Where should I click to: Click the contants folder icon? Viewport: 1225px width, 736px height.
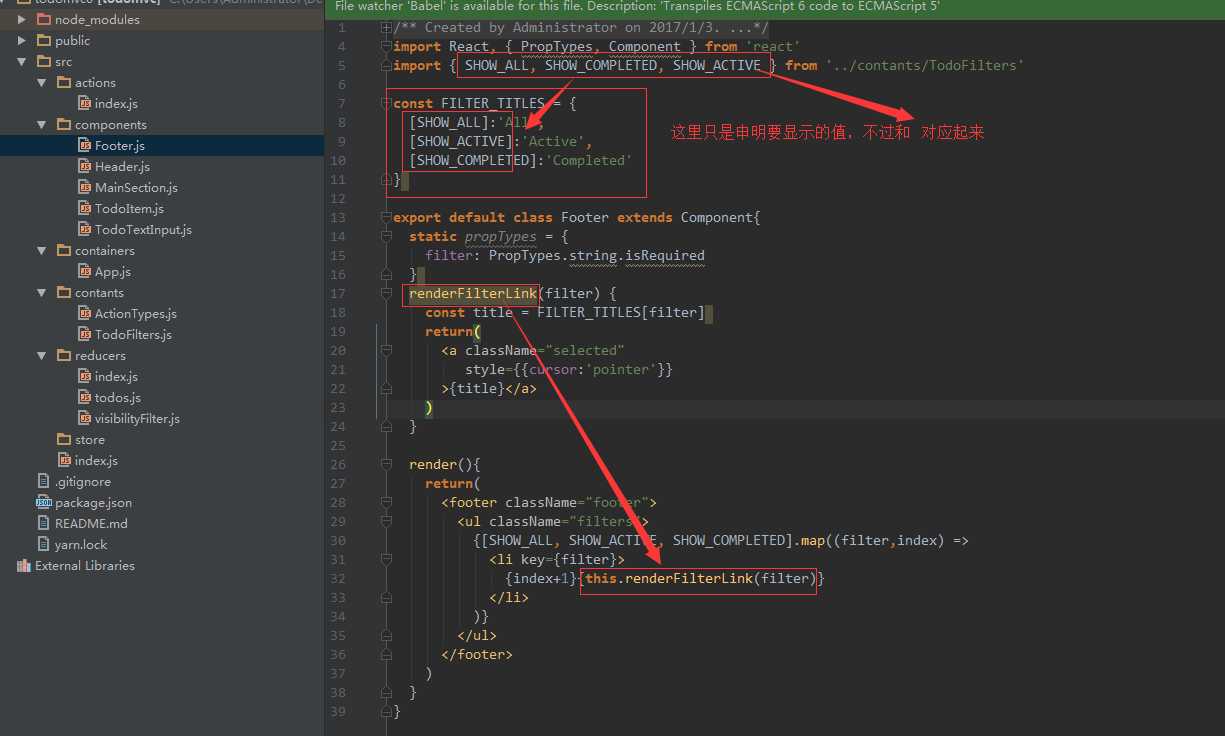tap(65, 292)
